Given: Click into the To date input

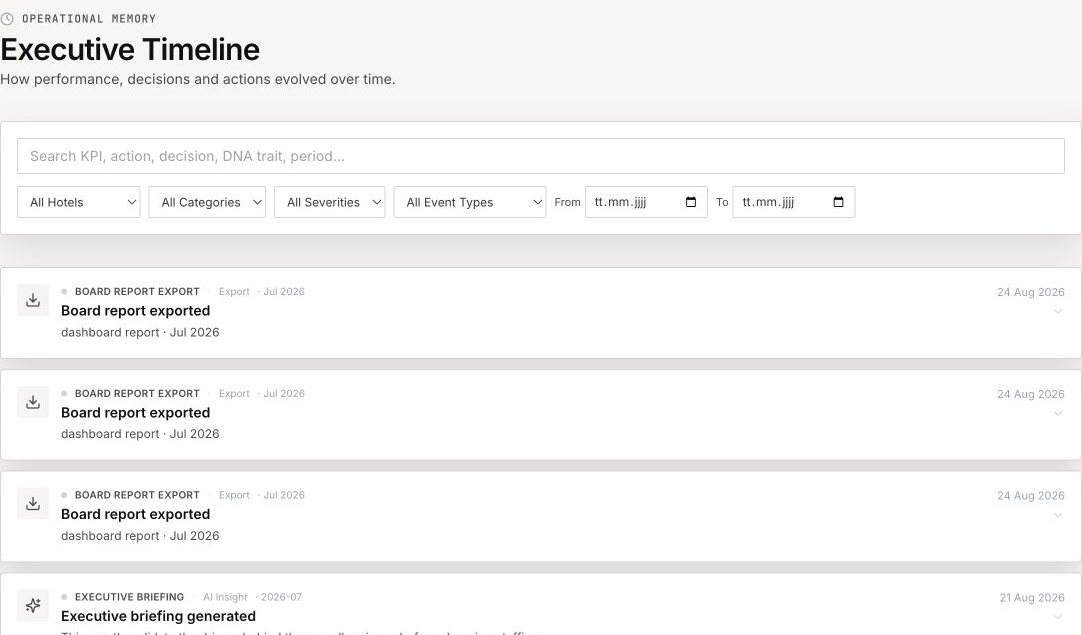Looking at the screenshot, I should [x=794, y=202].
